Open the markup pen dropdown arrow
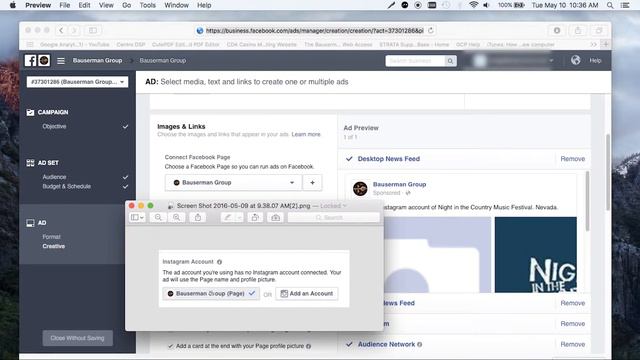The image size is (640, 360). tap(239, 218)
